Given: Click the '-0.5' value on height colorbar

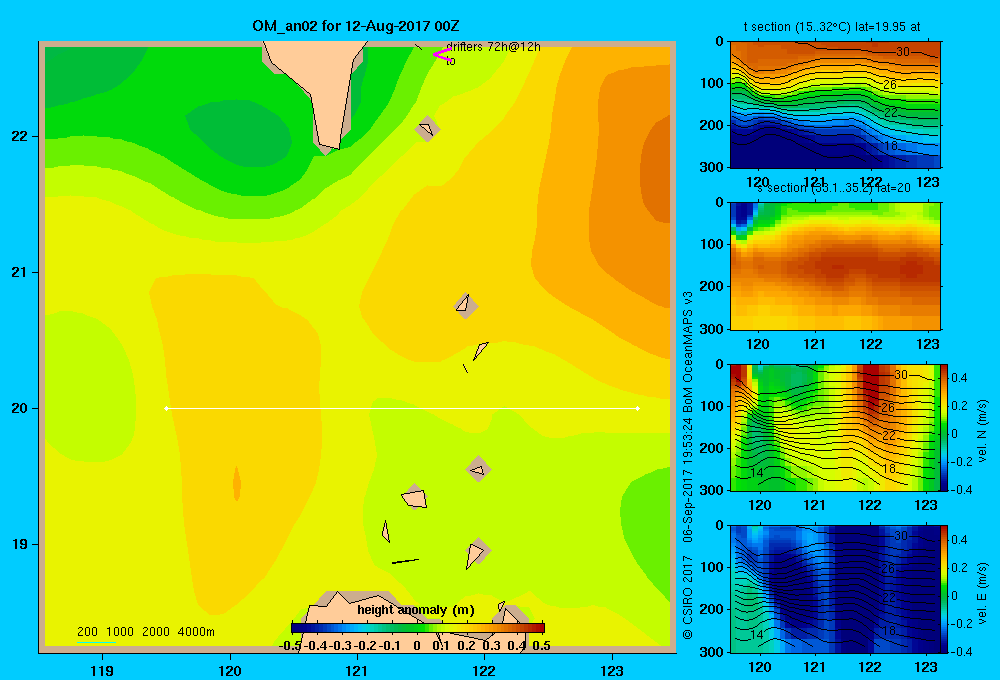Looking at the screenshot, I should [x=291, y=646].
